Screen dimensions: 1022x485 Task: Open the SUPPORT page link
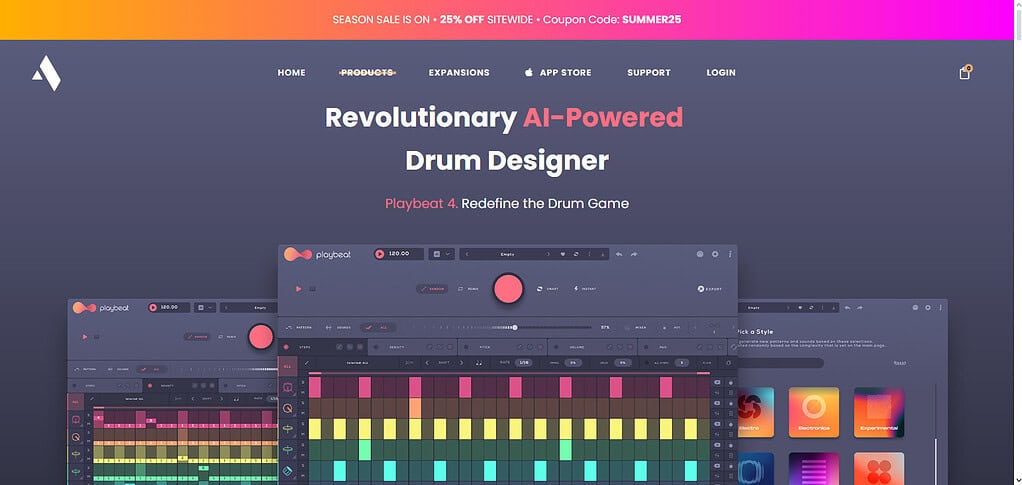click(x=649, y=73)
